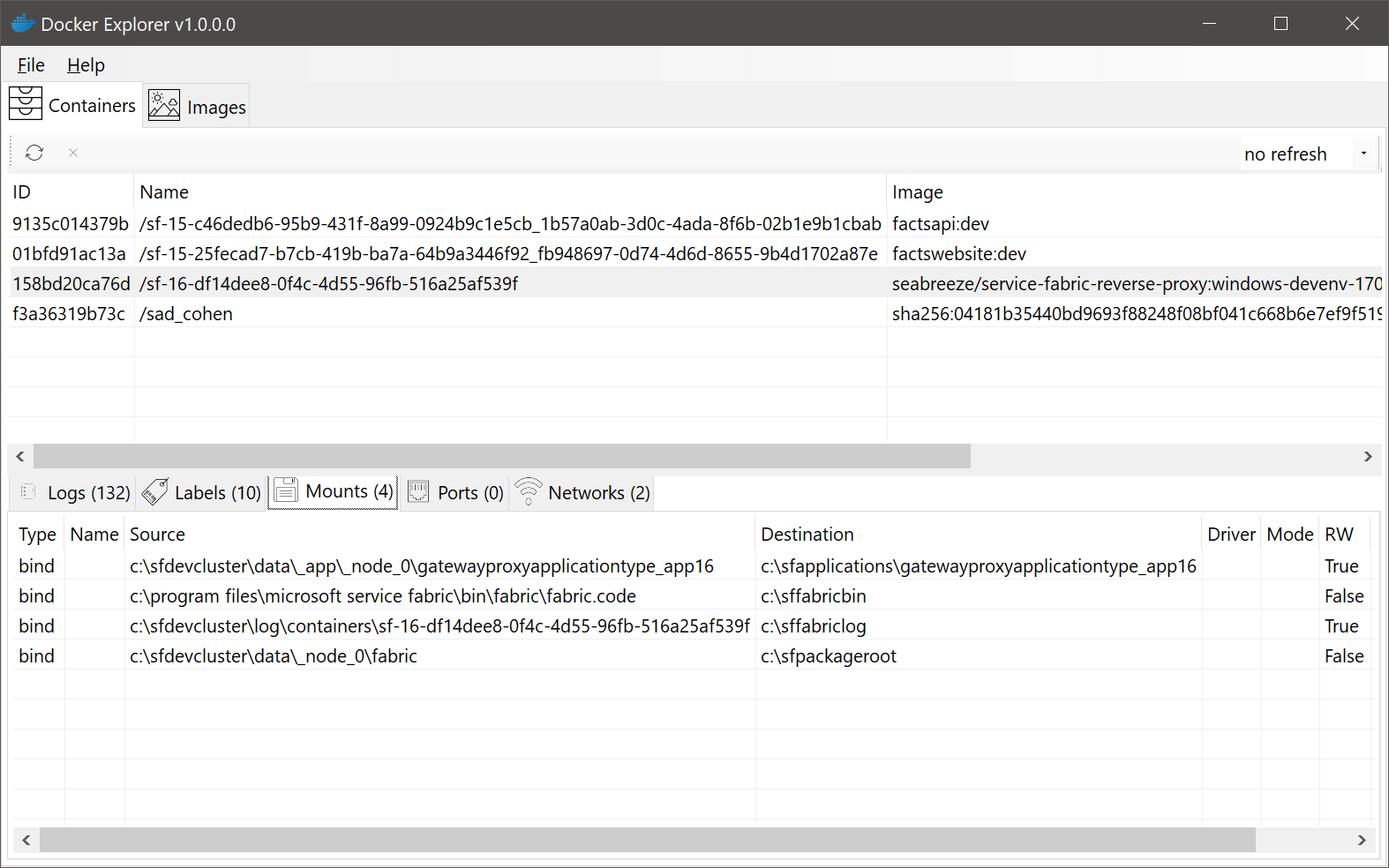Click the containers horizontal scrollbar thumb
This screenshot has width=1389, height=868.
click(502, 456)
